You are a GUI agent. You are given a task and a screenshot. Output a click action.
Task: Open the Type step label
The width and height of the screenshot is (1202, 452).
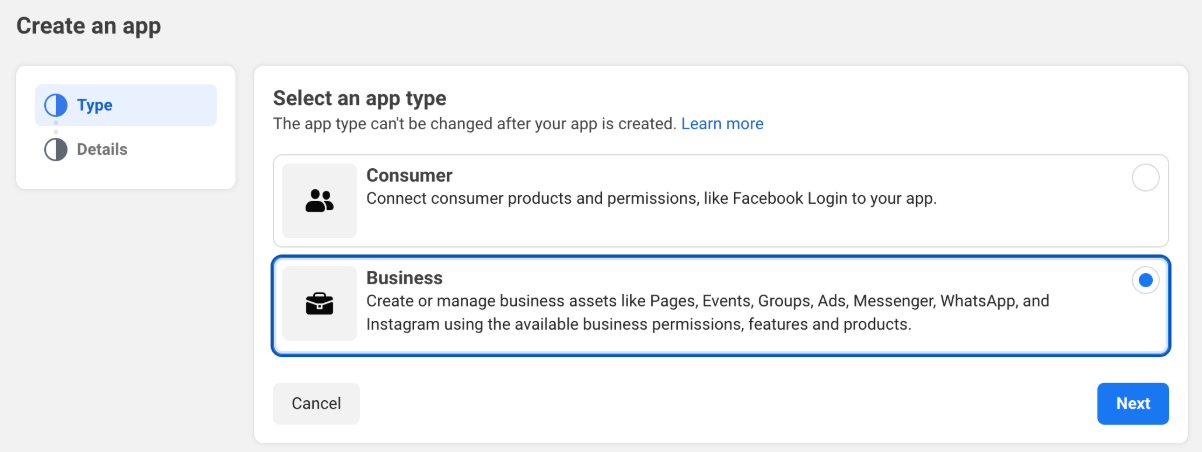[x=95, y=105]
